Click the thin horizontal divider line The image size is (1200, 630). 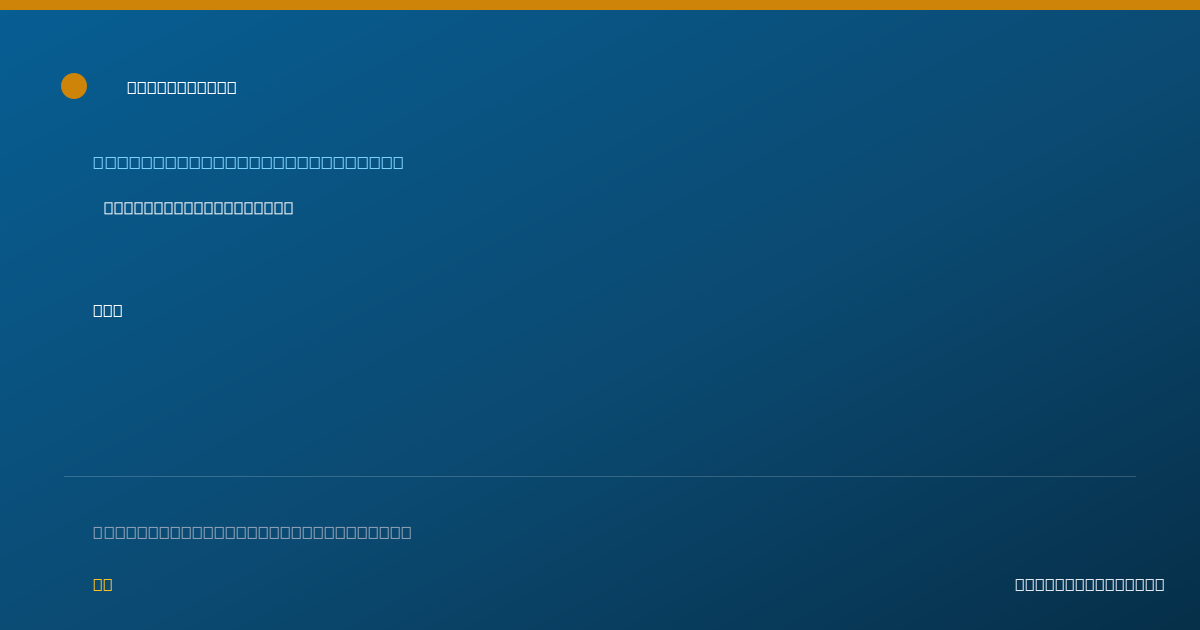[600, 476]
